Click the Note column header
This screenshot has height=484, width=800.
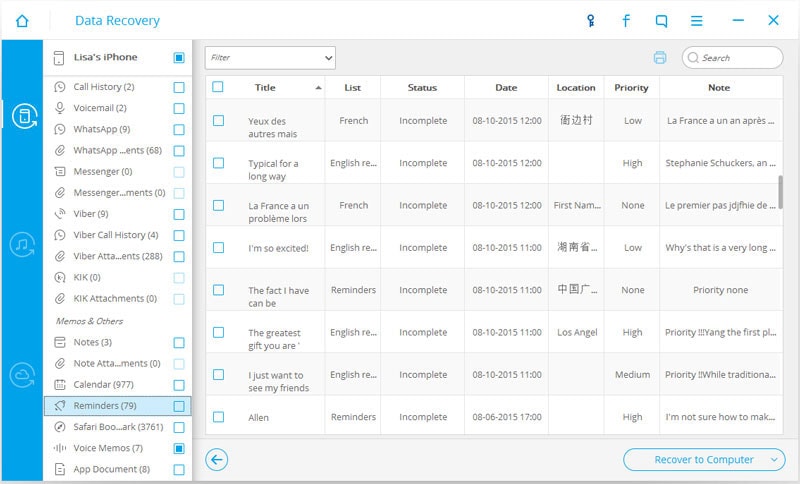pos(719,88)
